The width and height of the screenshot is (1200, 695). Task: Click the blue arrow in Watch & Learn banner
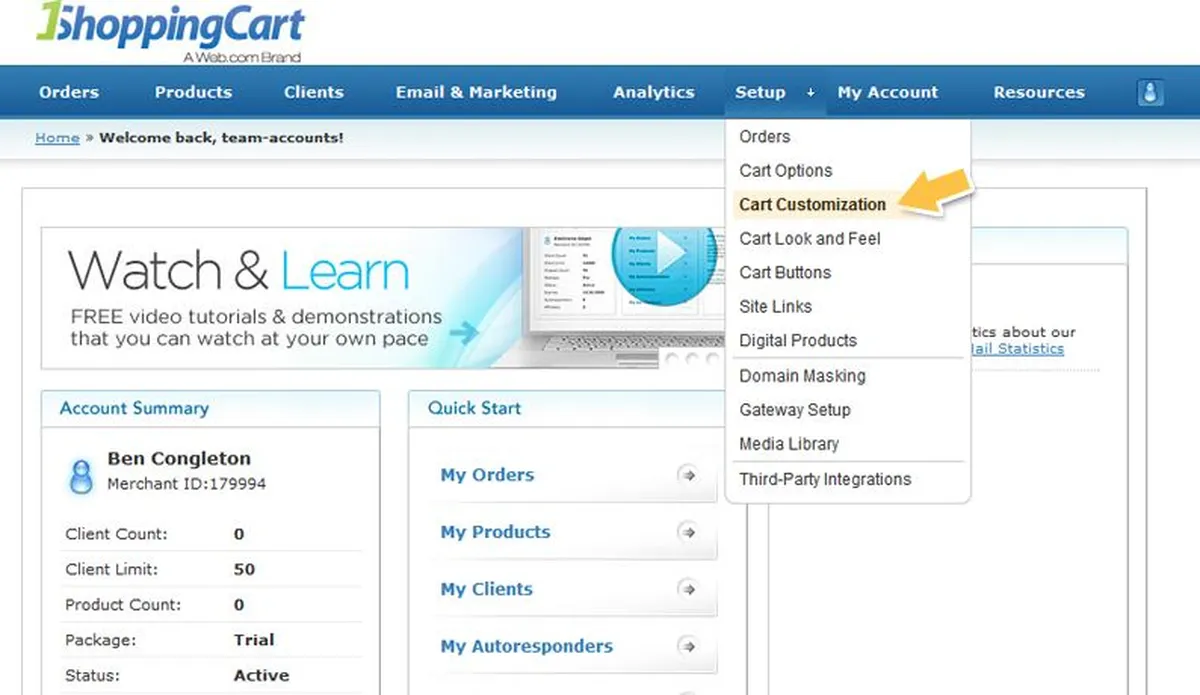464,331
